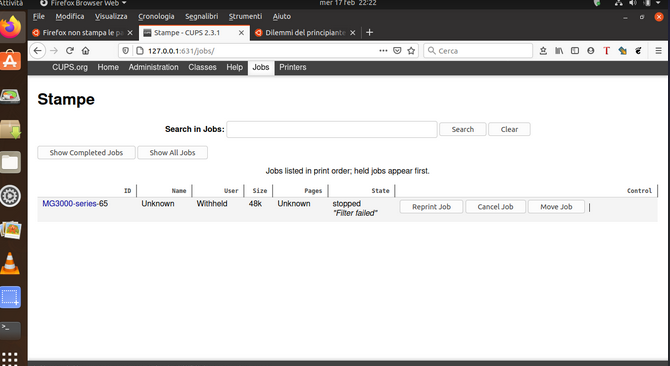Open the Firefox hamburger menu

pos(658,51)
